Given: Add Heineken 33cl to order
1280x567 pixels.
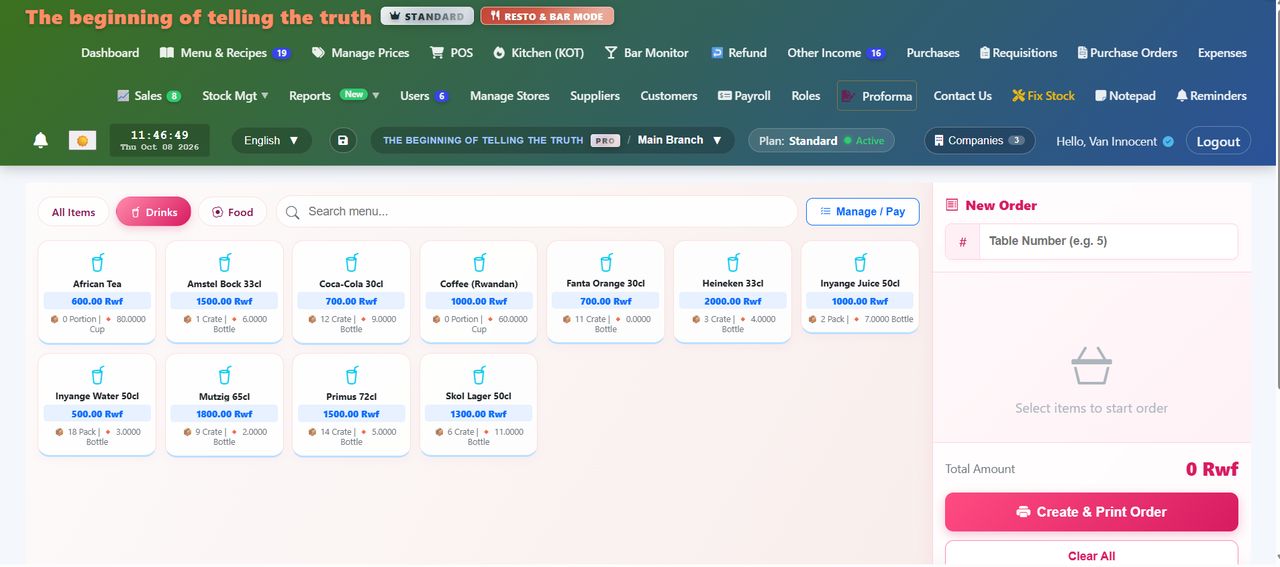Looking at the screenshot, I should pyautogui.click(x=733, y=291).
